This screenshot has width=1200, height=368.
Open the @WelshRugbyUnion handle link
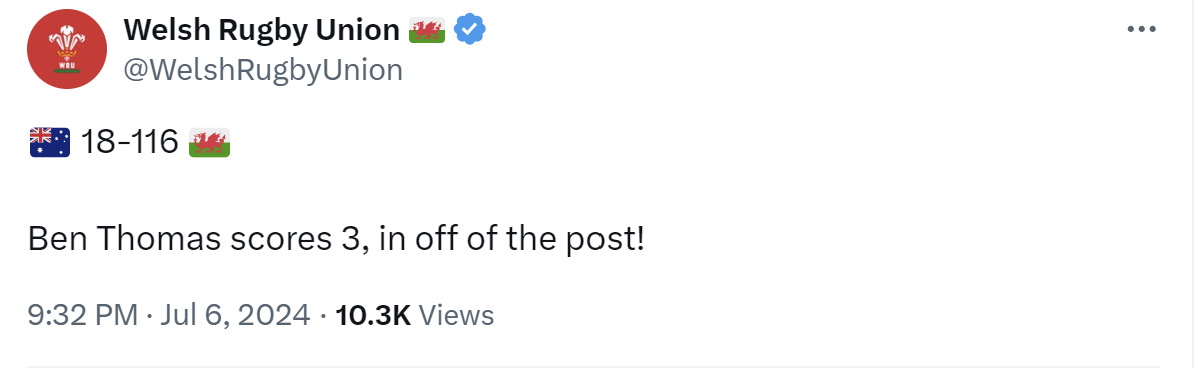263,69
